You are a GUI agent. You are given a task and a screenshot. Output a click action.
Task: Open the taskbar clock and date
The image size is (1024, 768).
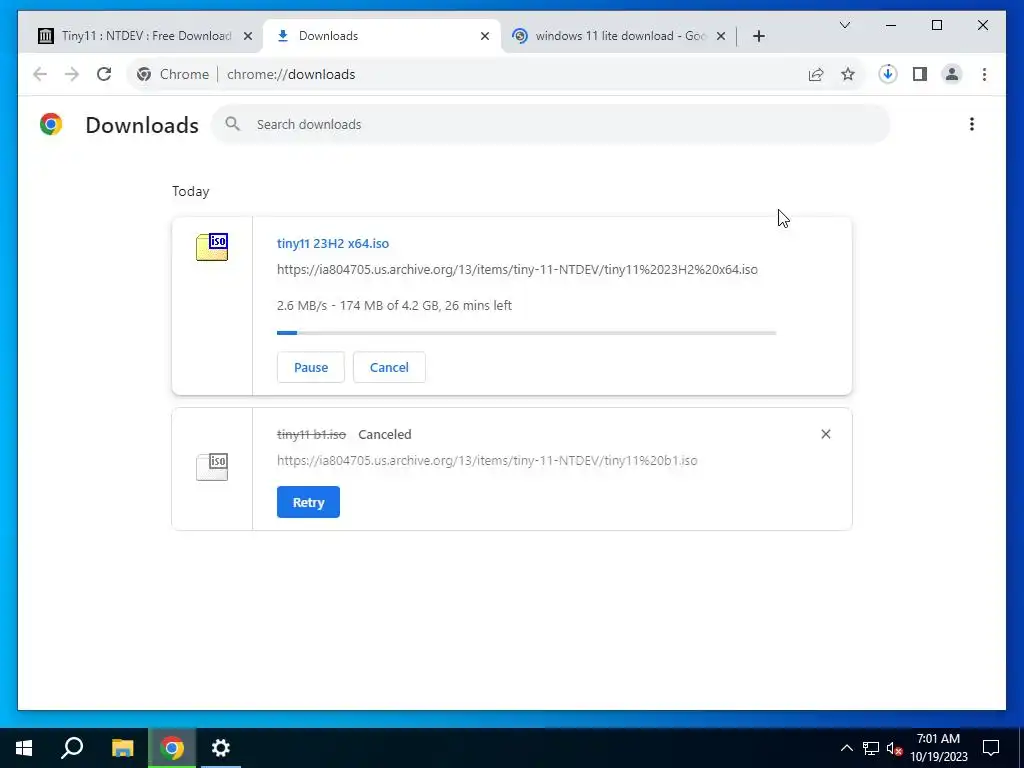[938, 748]
